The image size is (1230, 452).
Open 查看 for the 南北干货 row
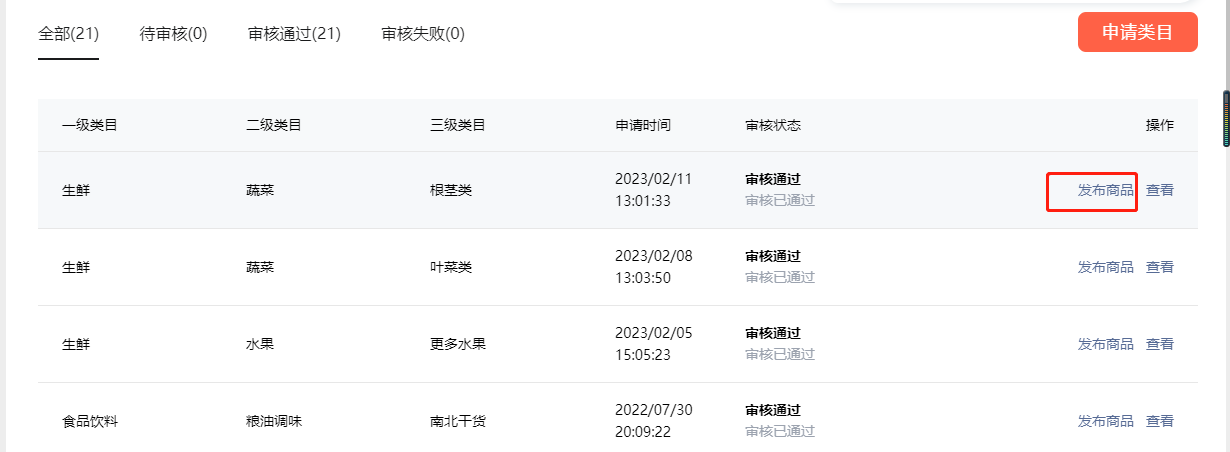pyautogui.click(x=1160, y=421)
